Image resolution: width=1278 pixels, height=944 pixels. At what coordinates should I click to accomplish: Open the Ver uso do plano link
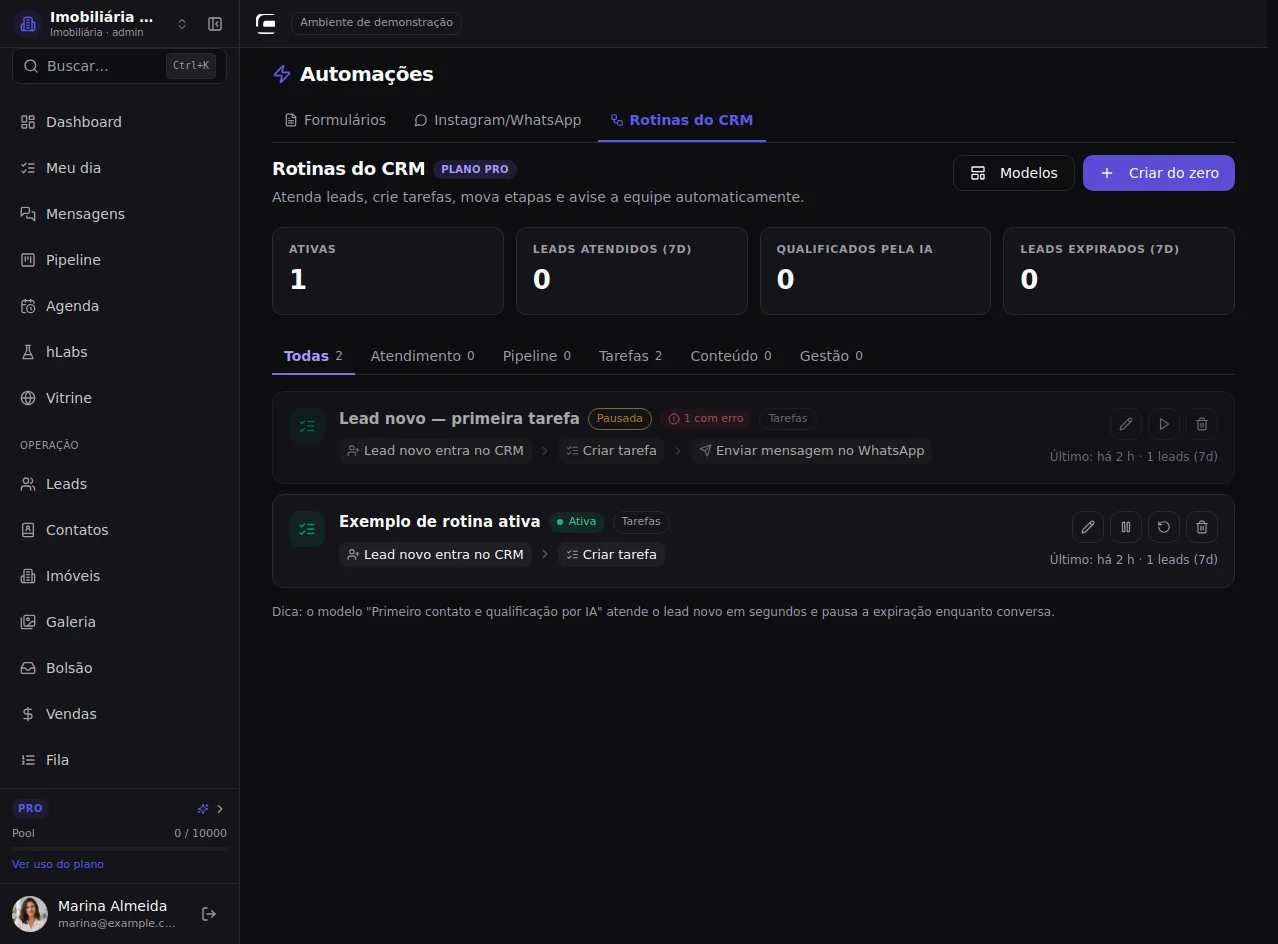(x=58, y=864)
